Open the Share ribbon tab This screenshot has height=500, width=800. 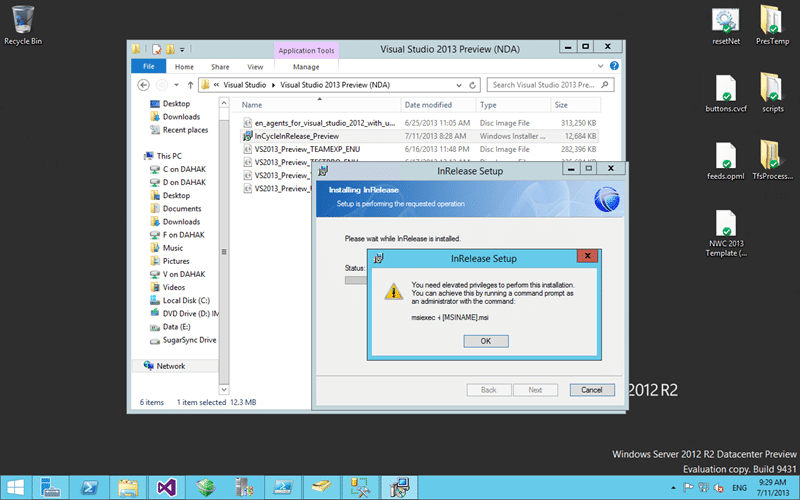220,67
